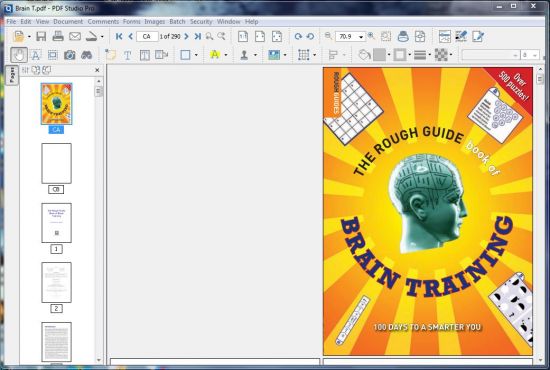Open the Edit menu
The width and height of the screenshot is (550, 370).
[x=26, y=21]
